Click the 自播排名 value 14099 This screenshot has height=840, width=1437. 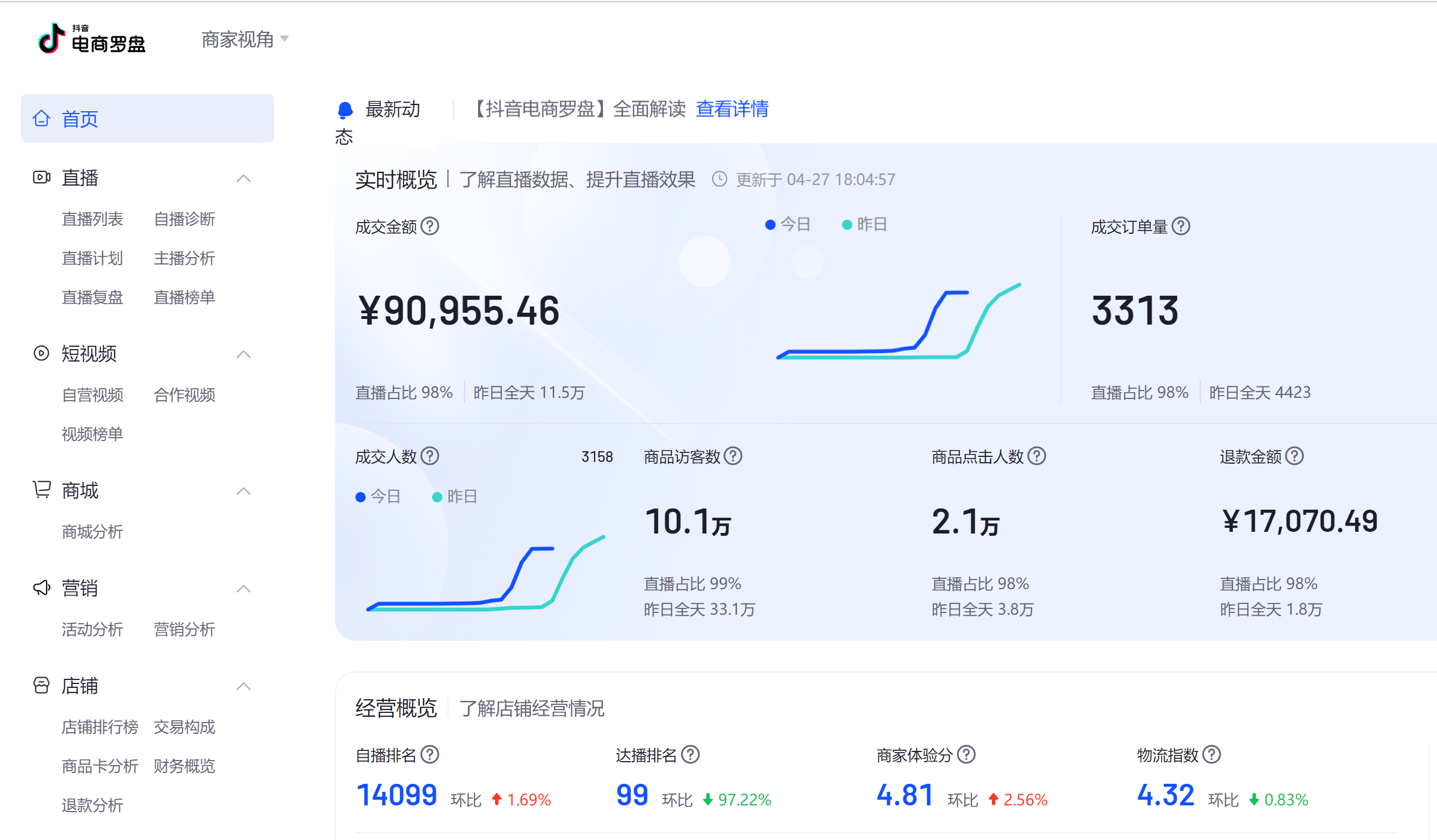pyautogui.click(x=397, y=795)
